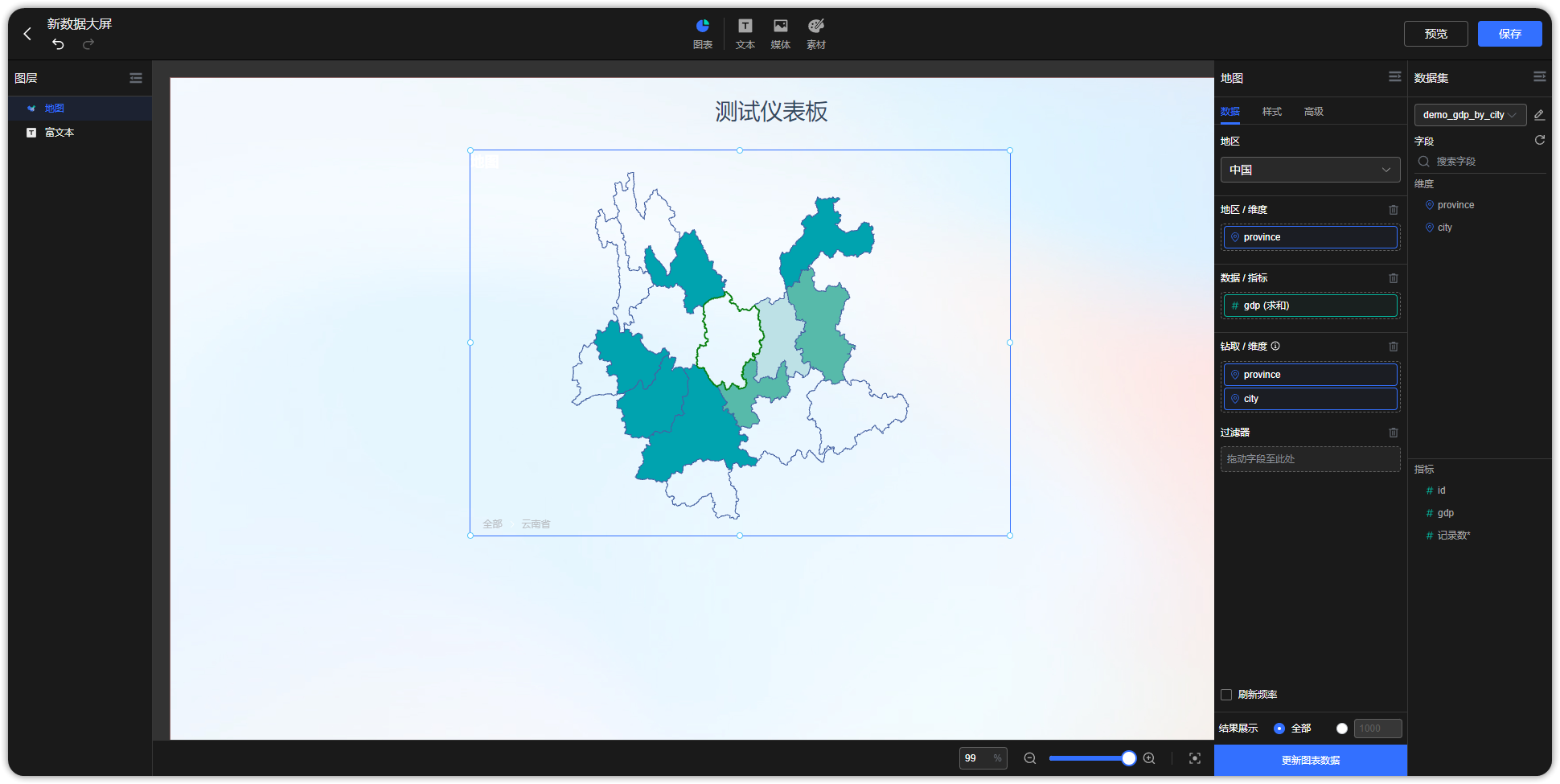Viewport: 1560px width, 784px height.
Task: Collapse the 数据集 panel icon
Action: point(1540,77)
